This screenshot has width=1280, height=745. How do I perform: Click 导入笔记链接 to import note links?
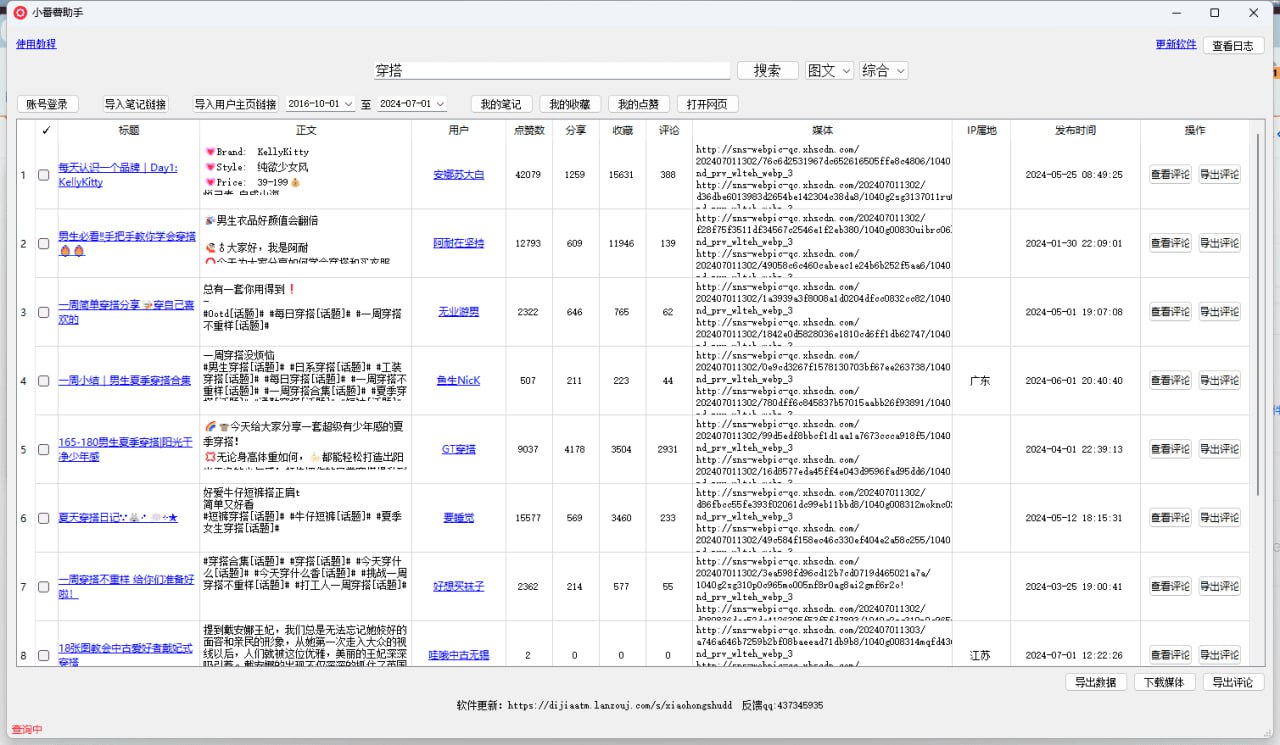pyautogui.click(x=135, y=104)
